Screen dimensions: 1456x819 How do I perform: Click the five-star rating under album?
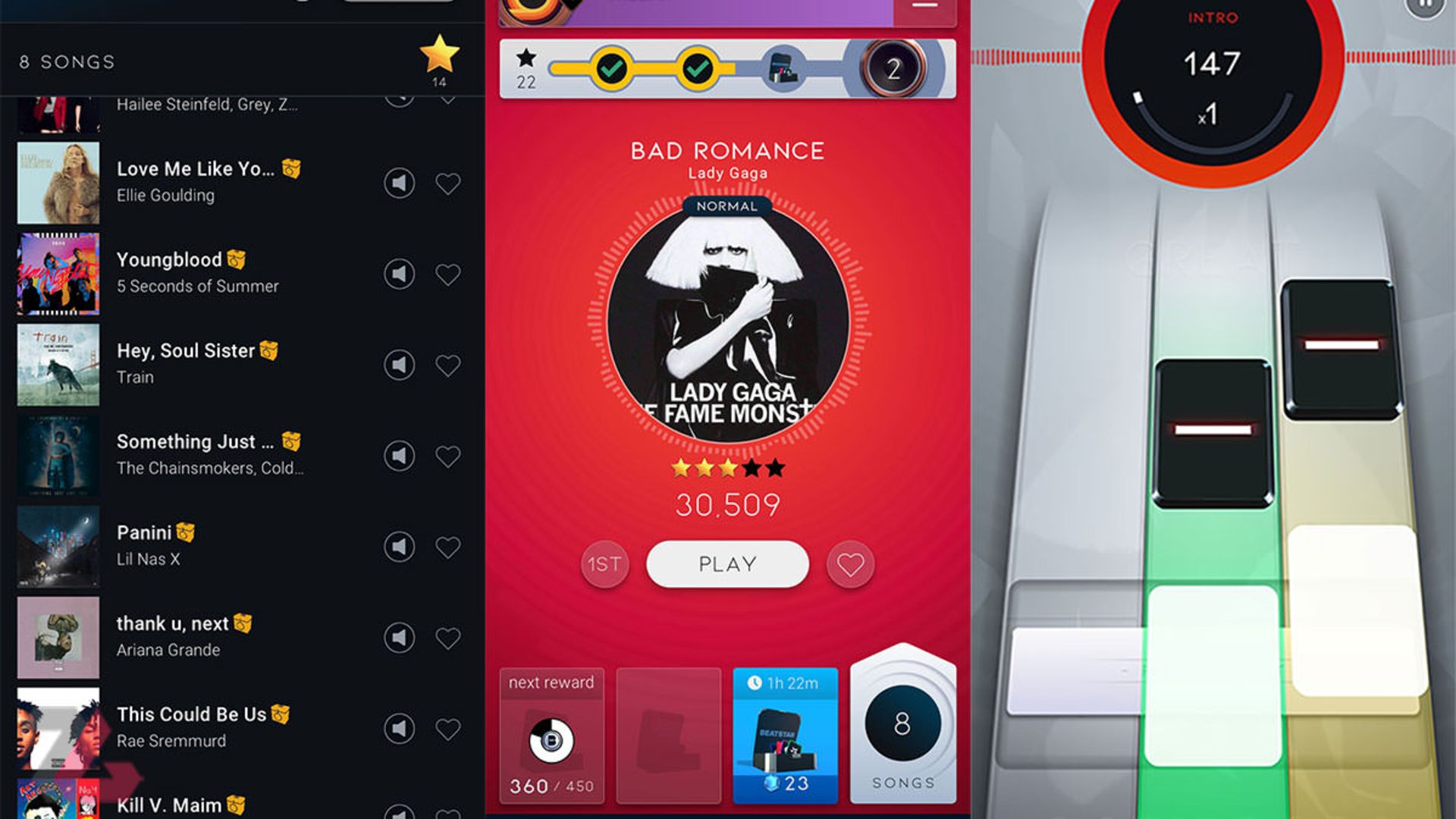coord(727,468)
